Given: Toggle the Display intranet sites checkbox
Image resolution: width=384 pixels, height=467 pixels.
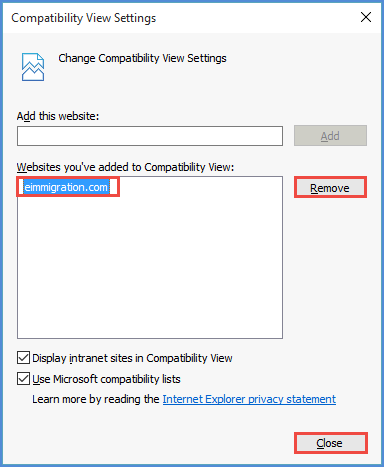Looking at the screenshot, I should point(23,358).
